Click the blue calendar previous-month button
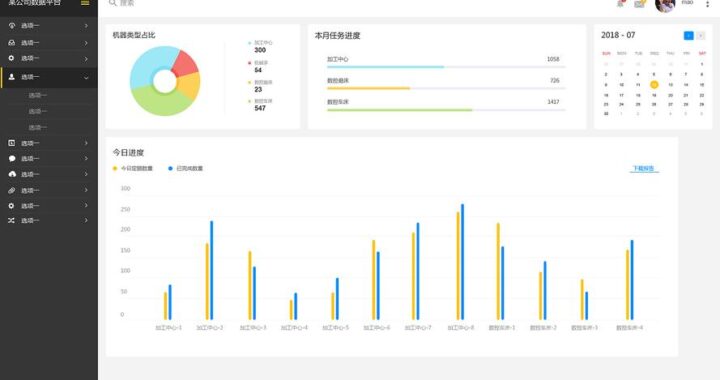Viewport: 720px width, 380px height. click(688, 35)
